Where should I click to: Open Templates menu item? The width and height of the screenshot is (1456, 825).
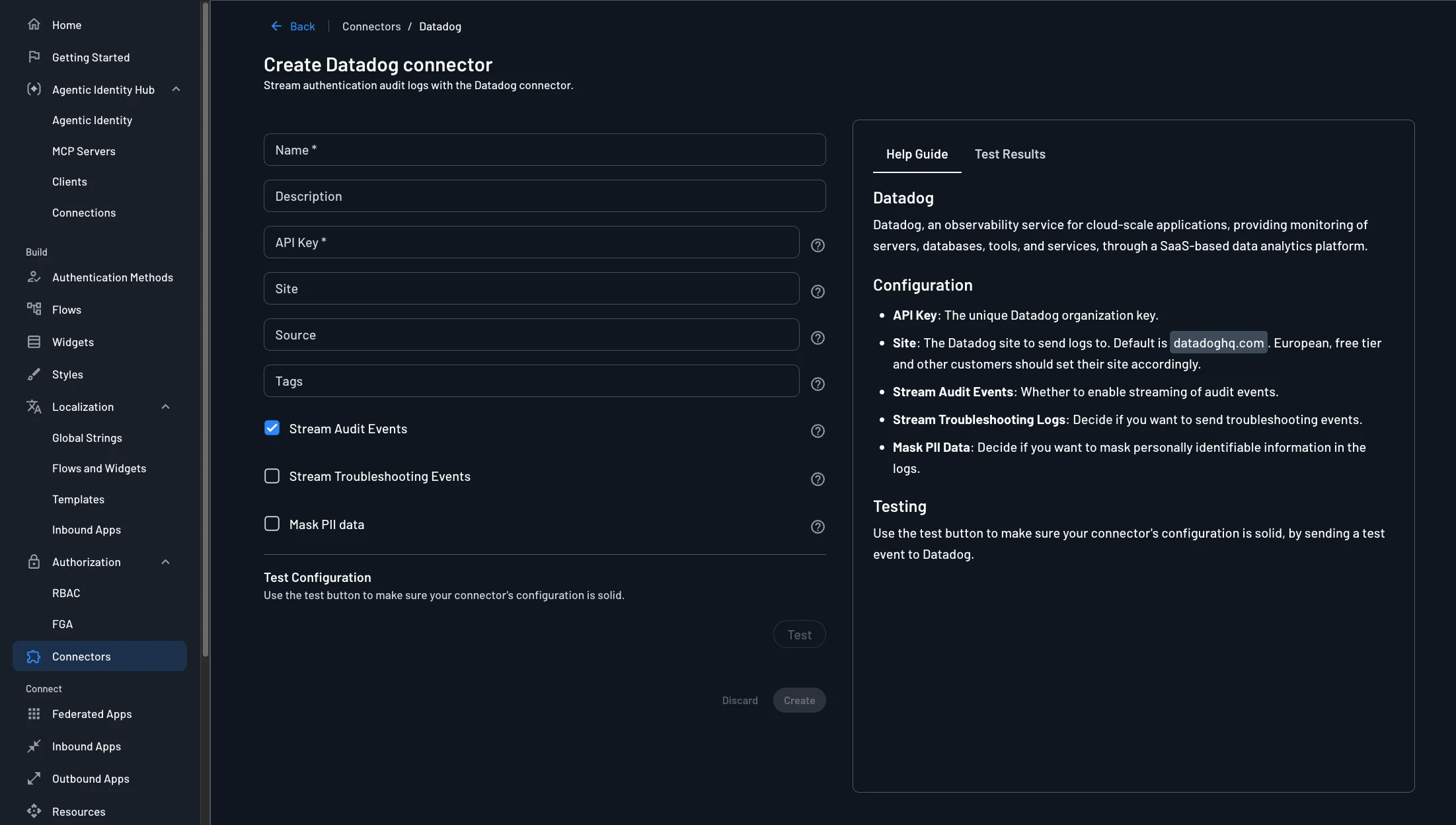[x=78, y=499]
